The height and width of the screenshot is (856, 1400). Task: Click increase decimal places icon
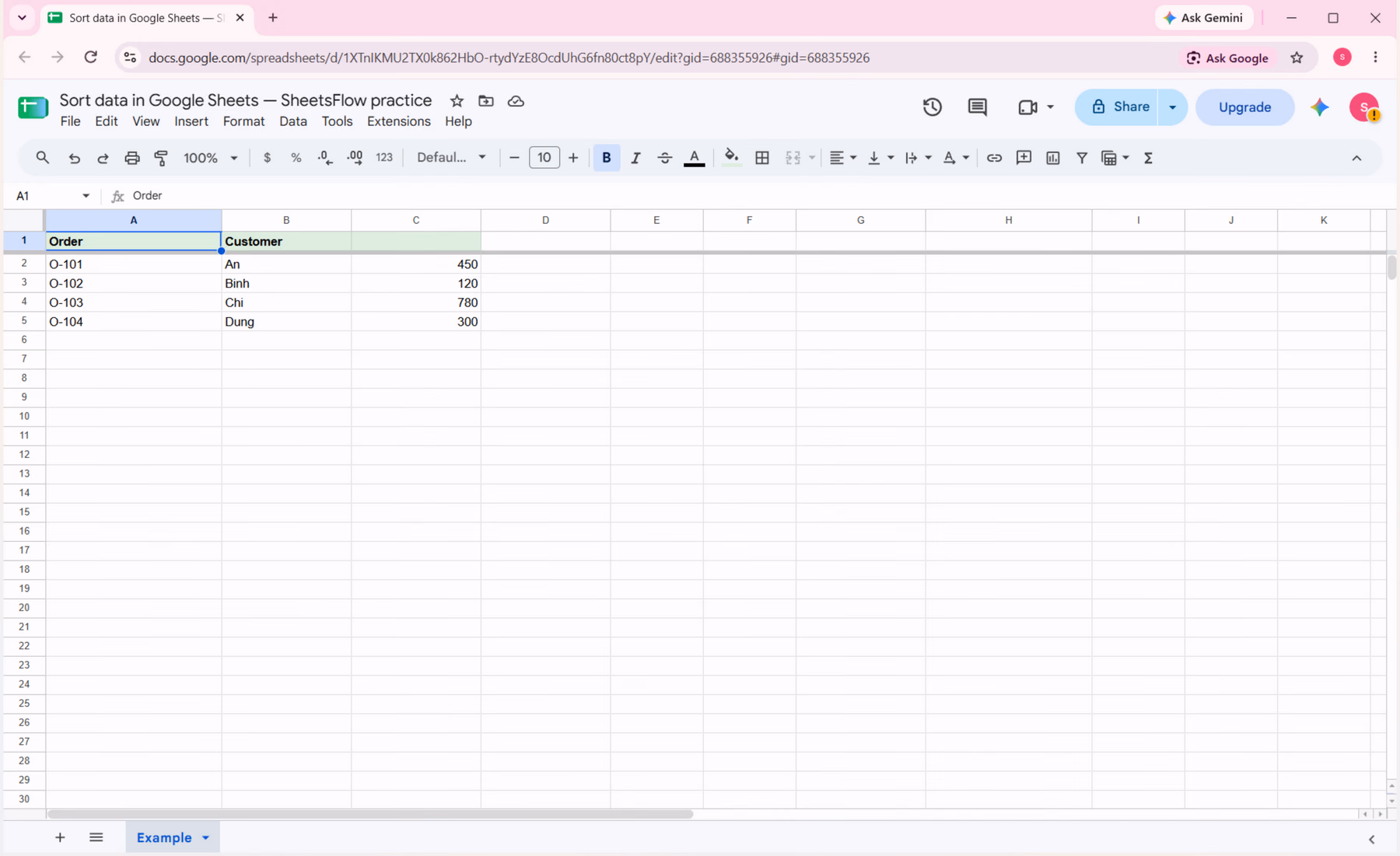click(x=355, y=158)
